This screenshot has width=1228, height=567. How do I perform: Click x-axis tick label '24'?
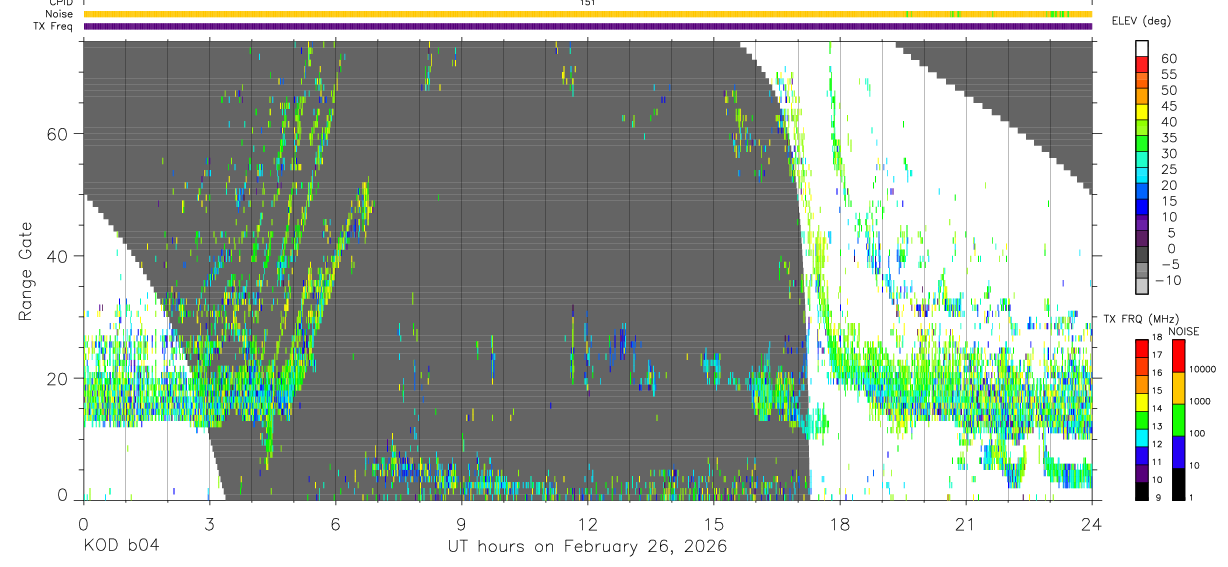pyautogui.click(x=1092, y=524)
